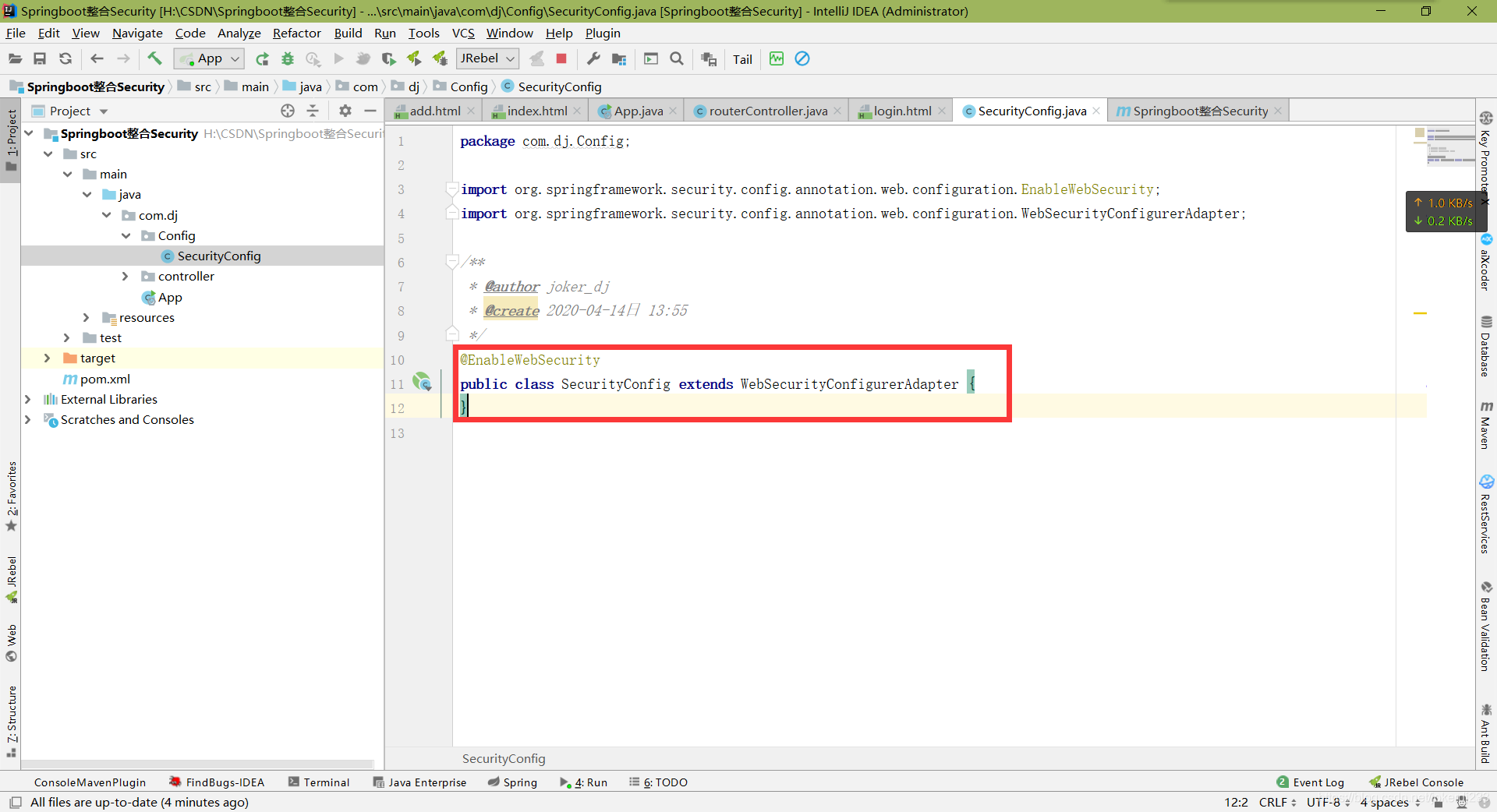
Task: Stop the running app with red square
Action: (561, 58)
